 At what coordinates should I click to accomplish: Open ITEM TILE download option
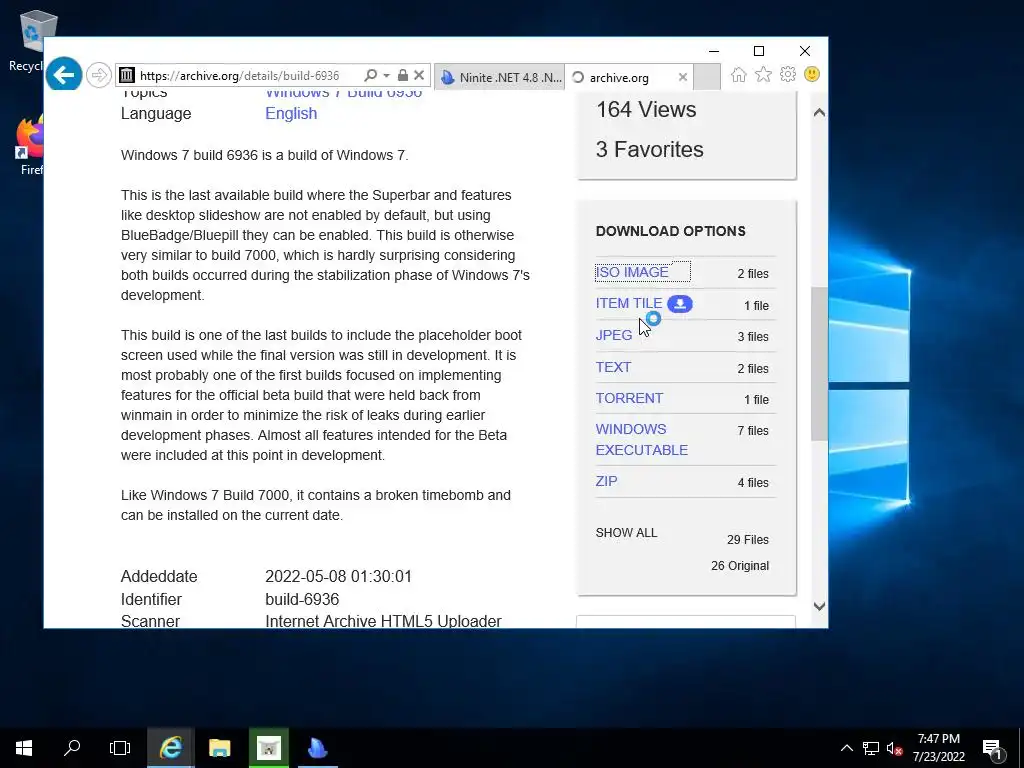629,303
